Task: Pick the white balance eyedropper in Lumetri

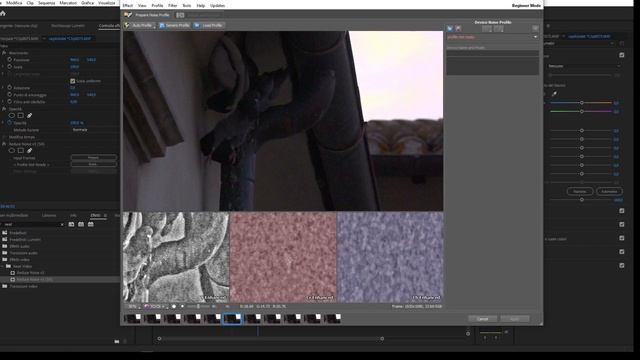Action: (x=554, y=94)
